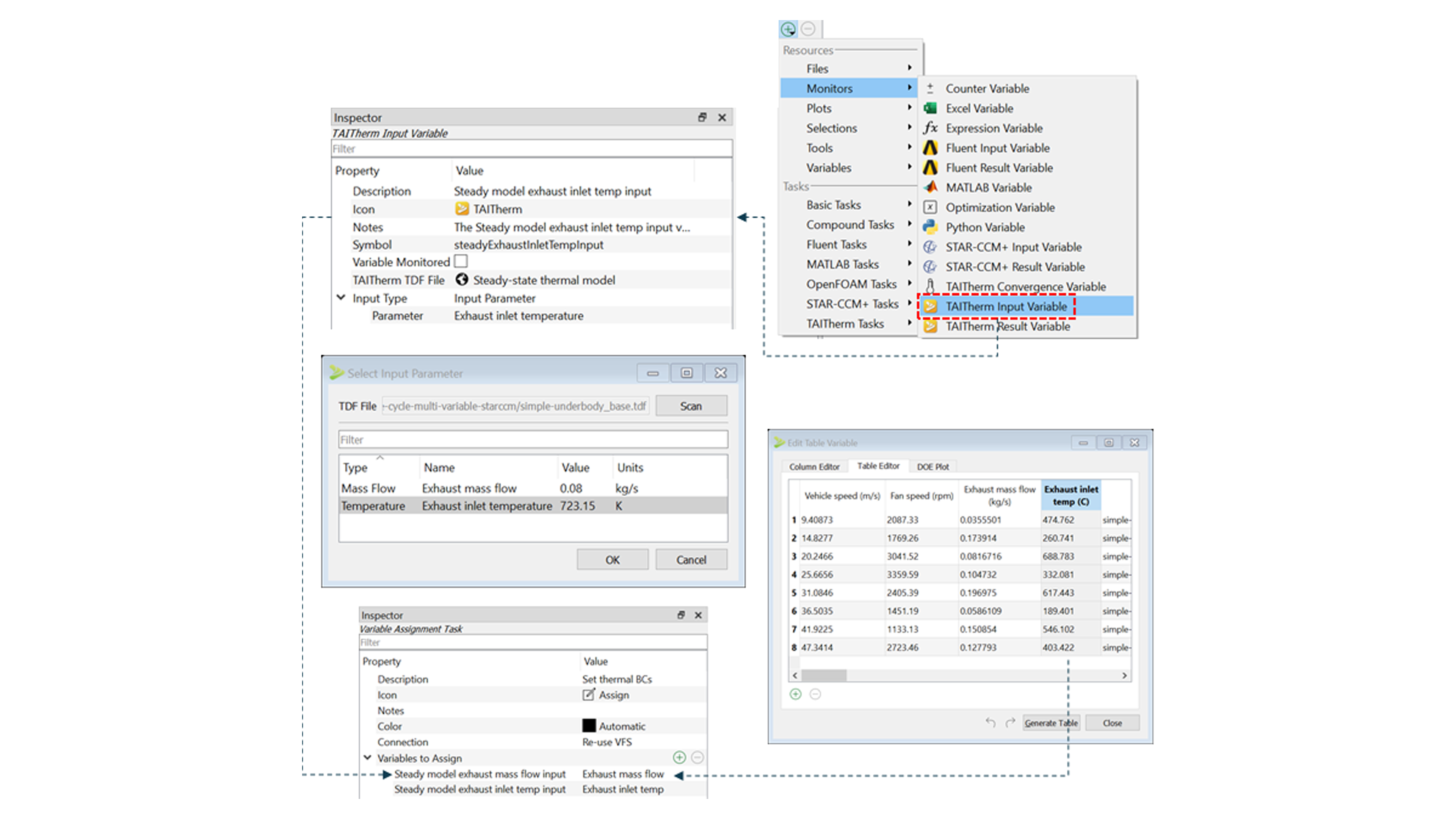Click the scroll right arrow in the table editor
This screenshot has width=1456, height=819.
coord(1124,675)
